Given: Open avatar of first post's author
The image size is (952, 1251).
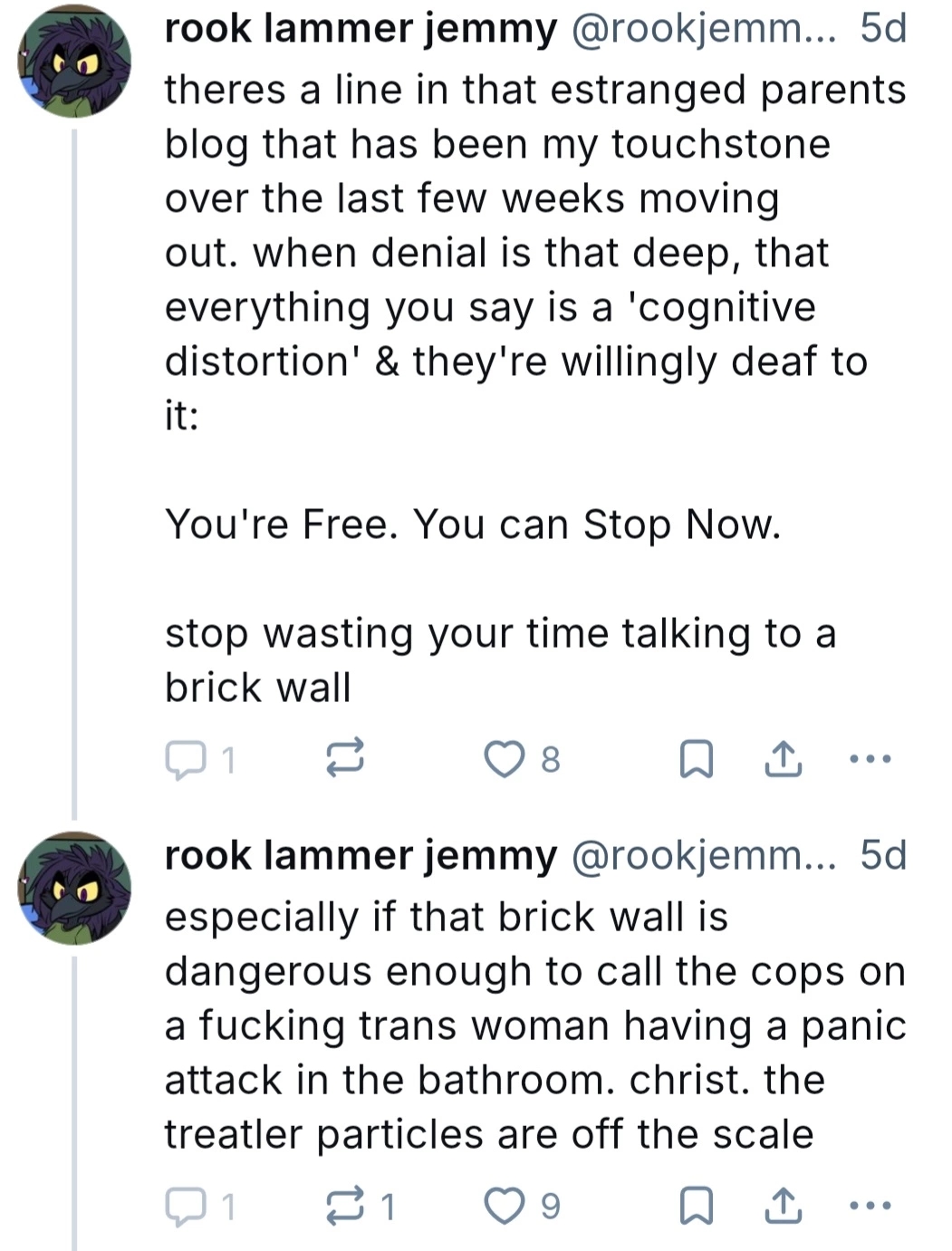Looking at the screenshot, I should (x=74, y=62).
